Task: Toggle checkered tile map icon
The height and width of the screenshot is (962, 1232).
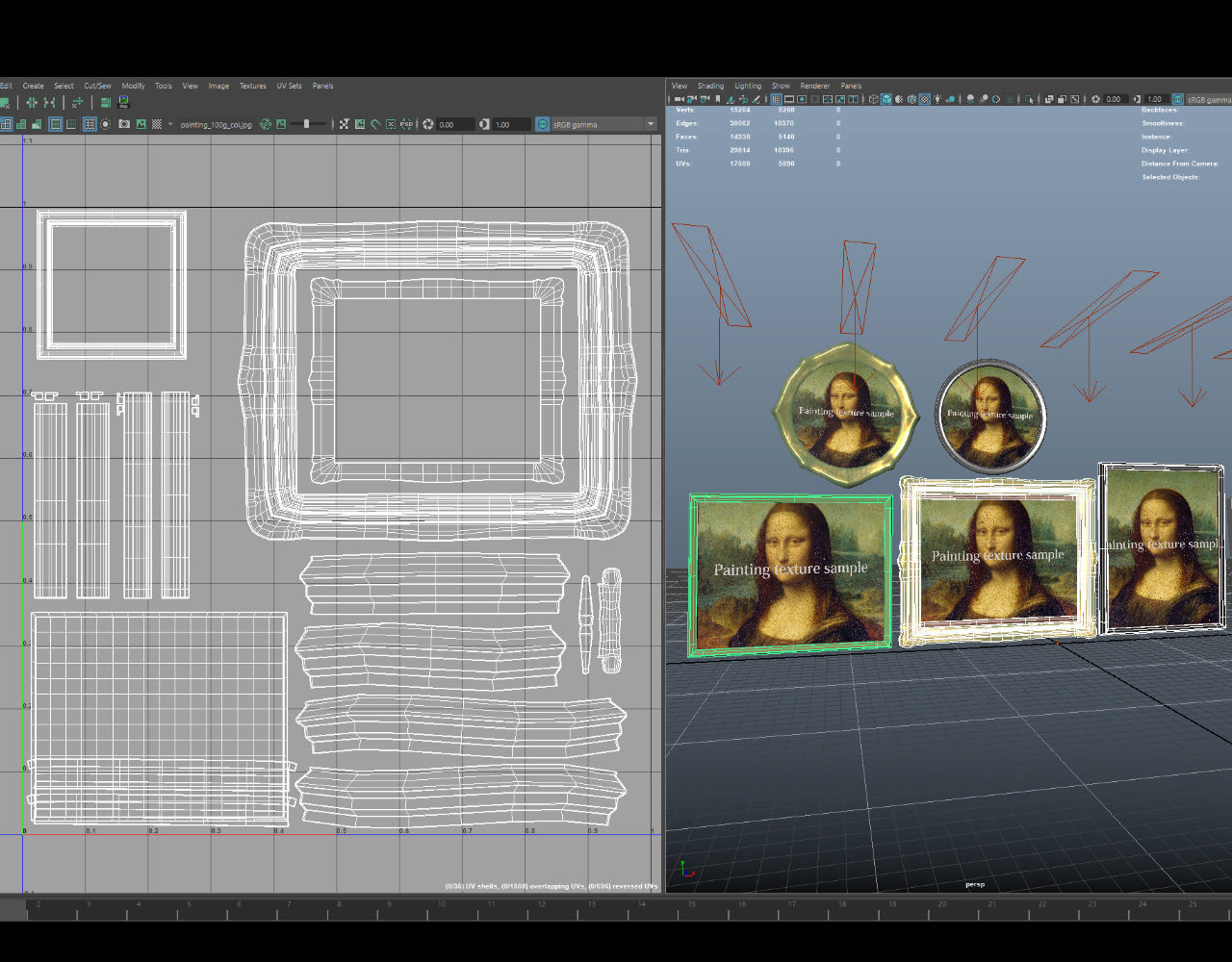Action: pos(156,124)
